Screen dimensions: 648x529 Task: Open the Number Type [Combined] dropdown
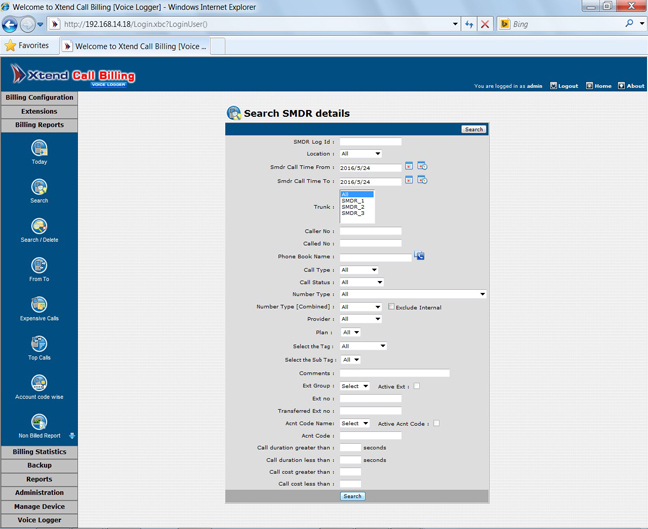[x=361, y=307]
